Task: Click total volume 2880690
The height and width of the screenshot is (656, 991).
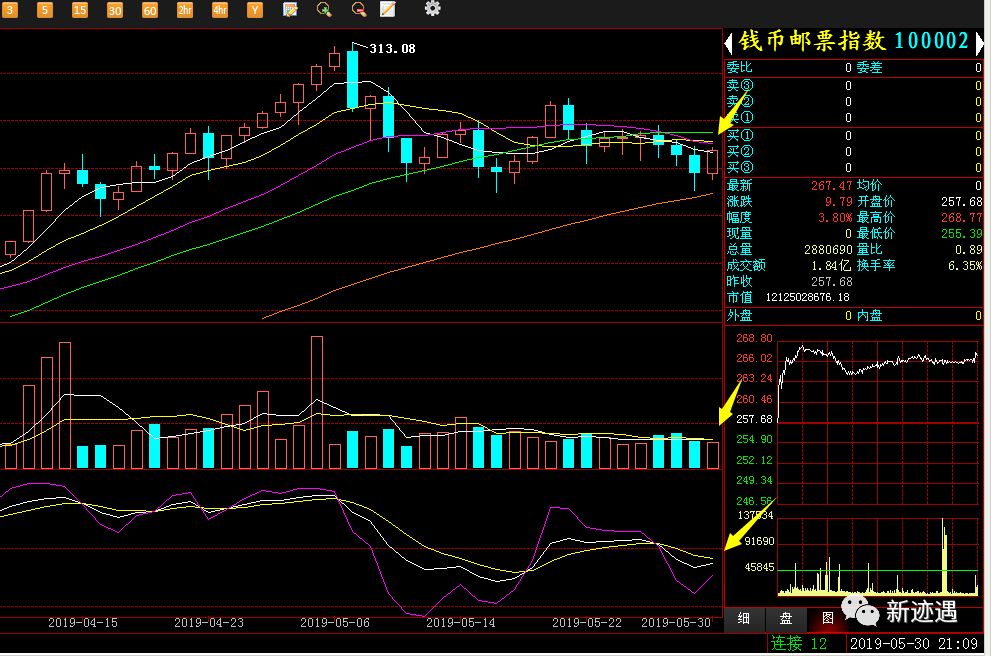Action: [828, 250]
